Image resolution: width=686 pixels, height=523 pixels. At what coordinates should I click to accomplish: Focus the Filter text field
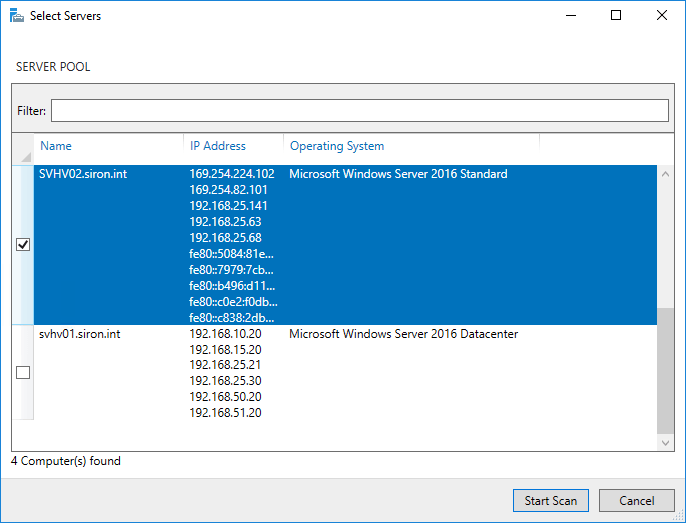(360, 110)
